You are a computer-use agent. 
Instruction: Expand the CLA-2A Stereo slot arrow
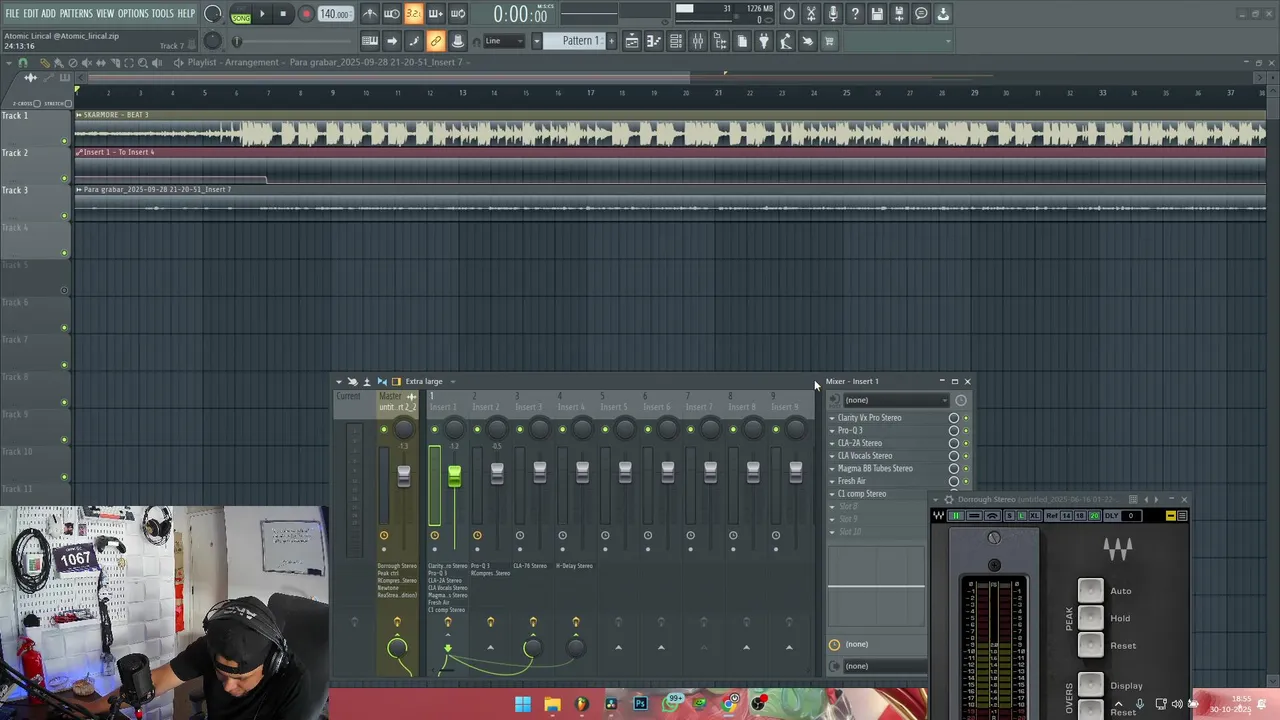832,443
